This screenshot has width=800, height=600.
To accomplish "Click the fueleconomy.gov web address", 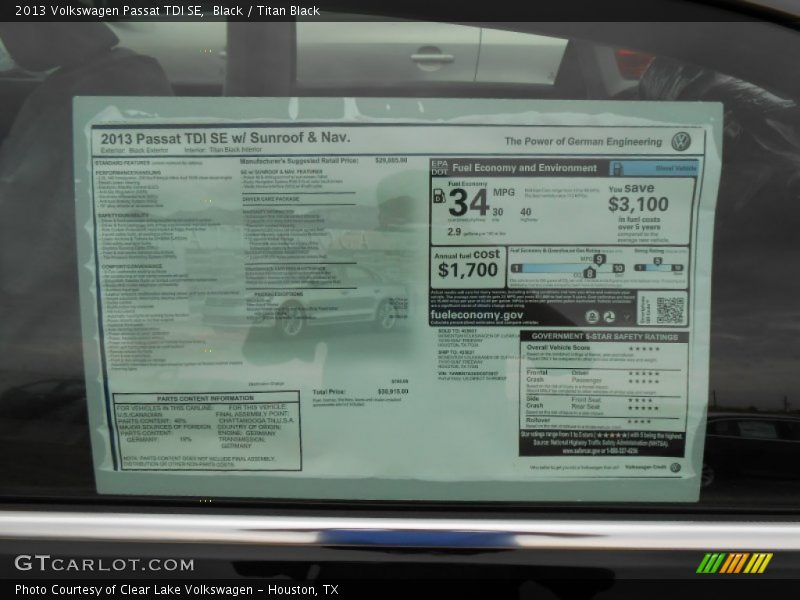I will click(x=476, y=314).
